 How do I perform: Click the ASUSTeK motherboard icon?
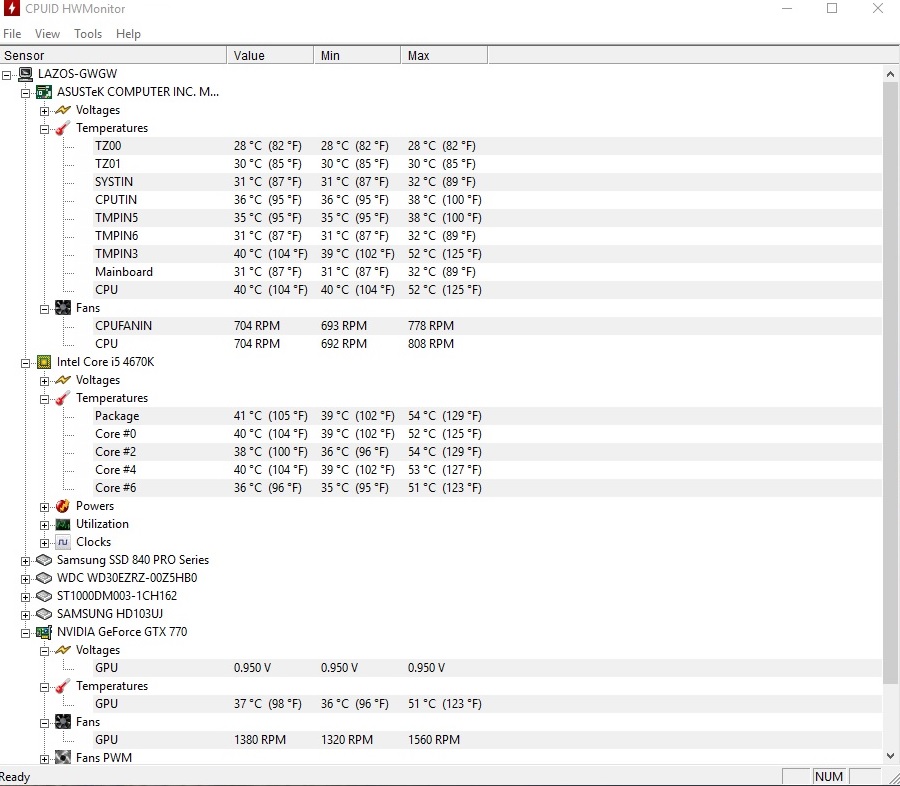pos(44,92)
